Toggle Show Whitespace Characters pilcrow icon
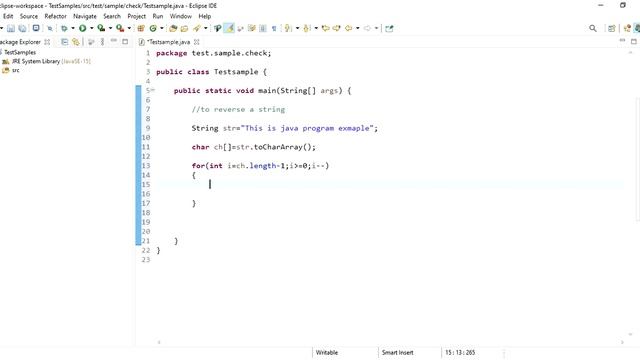The image size is (640, 360). [274, 28]
